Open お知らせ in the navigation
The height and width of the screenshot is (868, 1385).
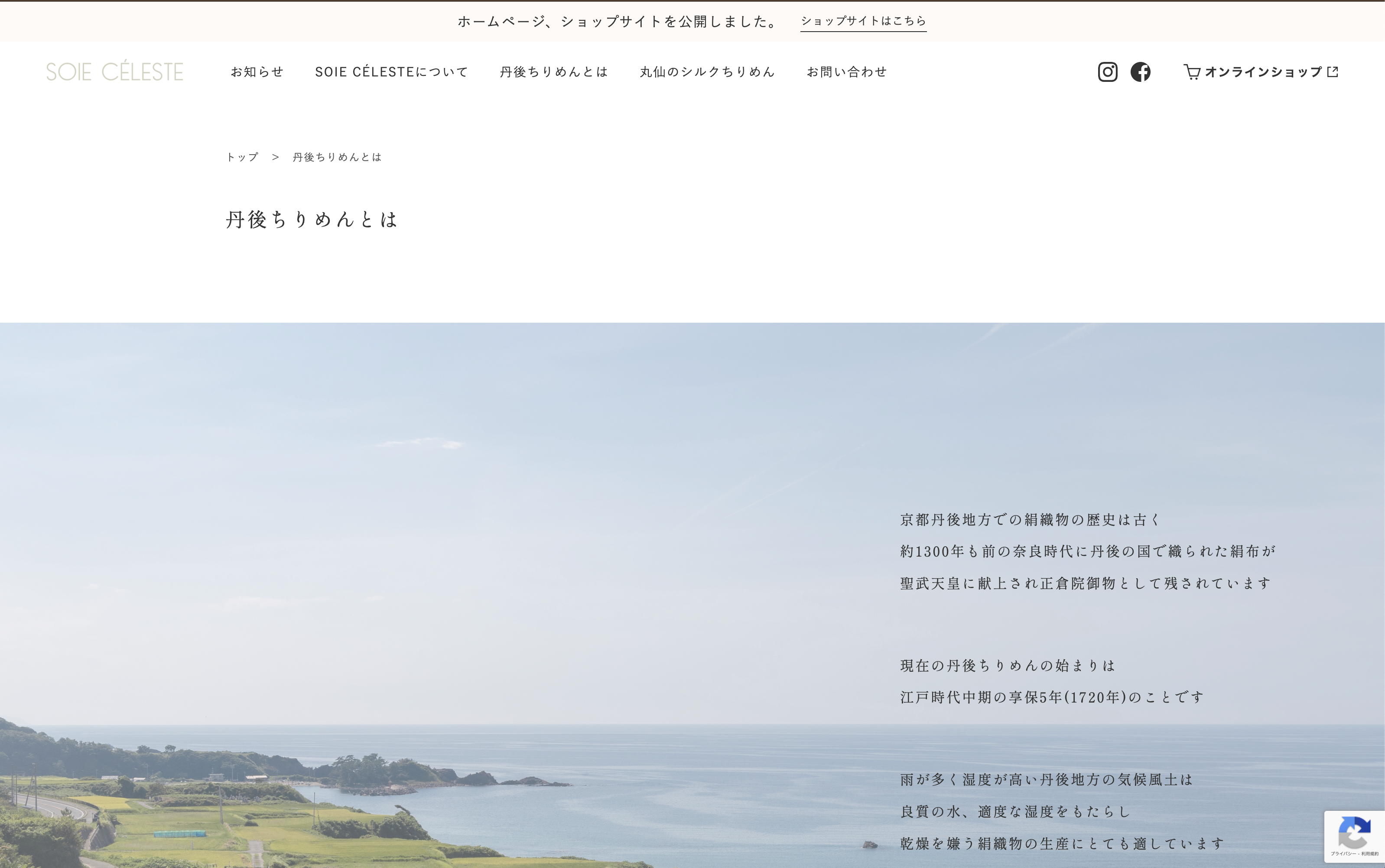257,72
